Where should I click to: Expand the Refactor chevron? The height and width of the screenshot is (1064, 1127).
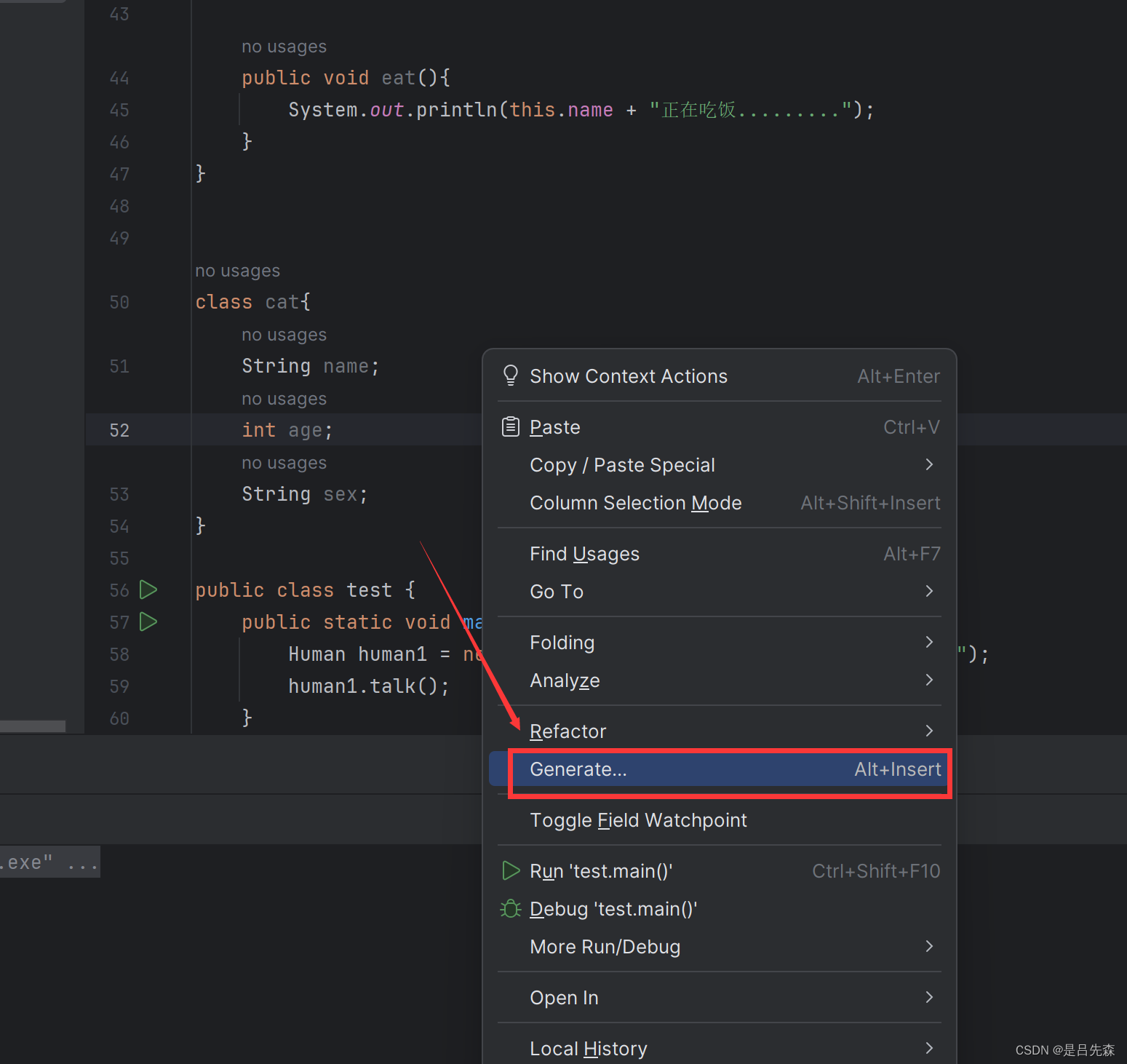[929, 731]
